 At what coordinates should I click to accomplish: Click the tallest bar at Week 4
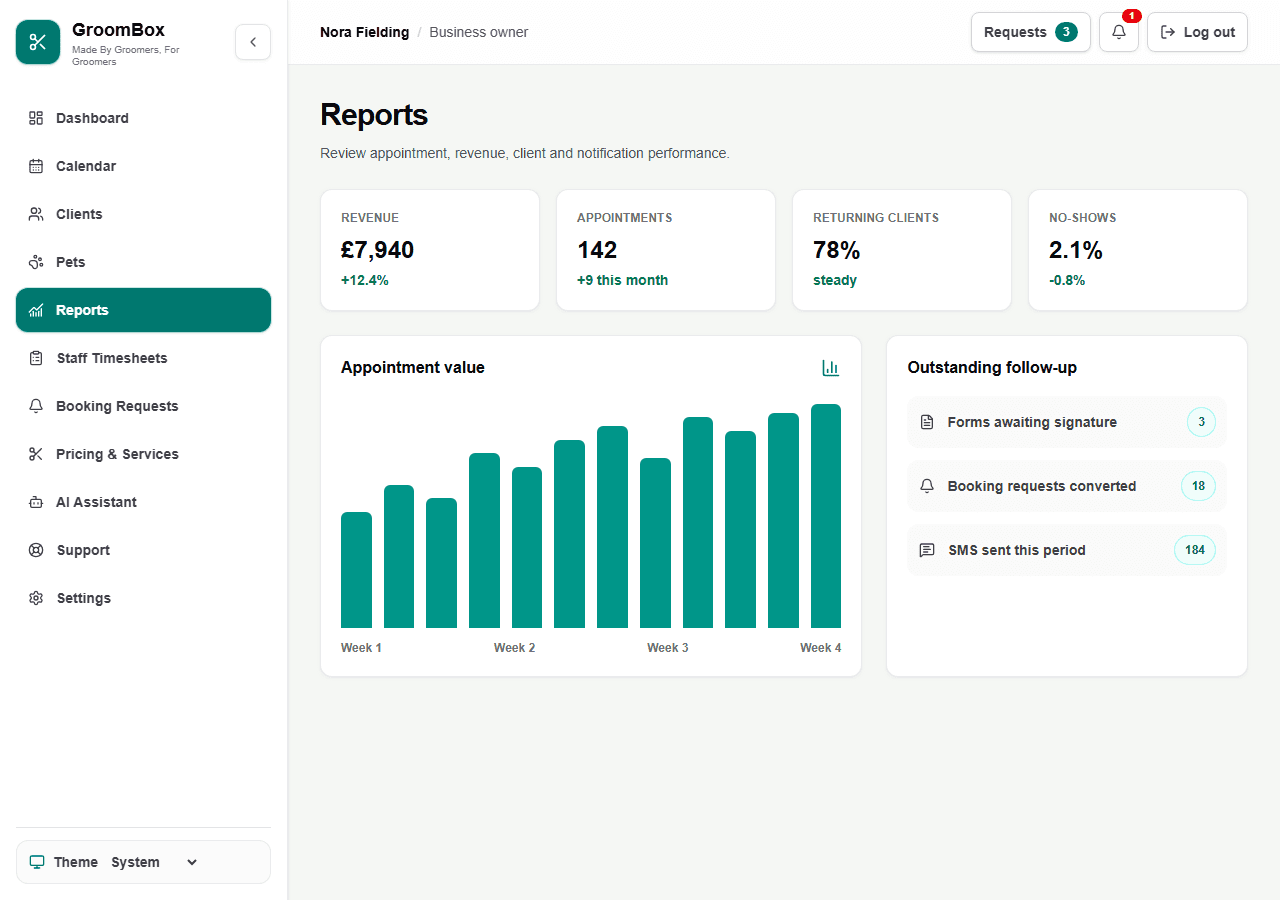tap(826, 516)
